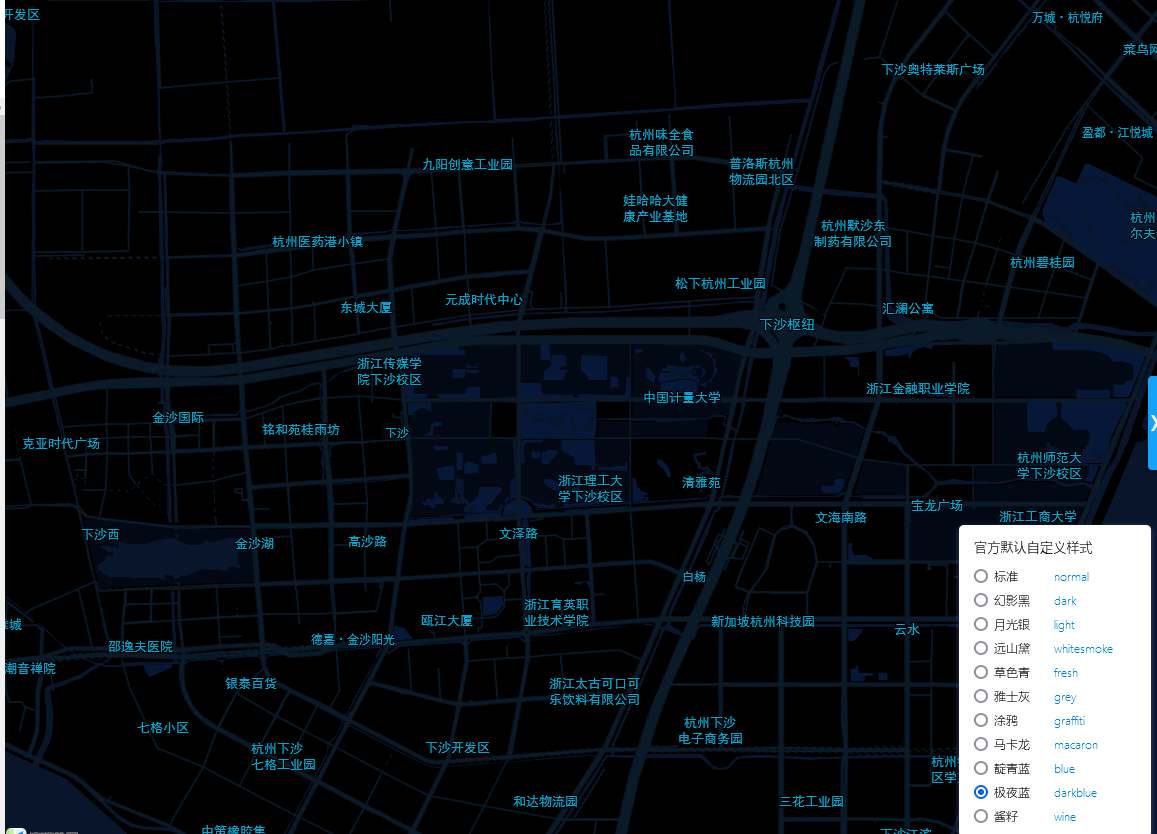Screen dimensions: 1157x834
Task: Choose the 涂鸦 graffiti map style
Action: point(981,720)
